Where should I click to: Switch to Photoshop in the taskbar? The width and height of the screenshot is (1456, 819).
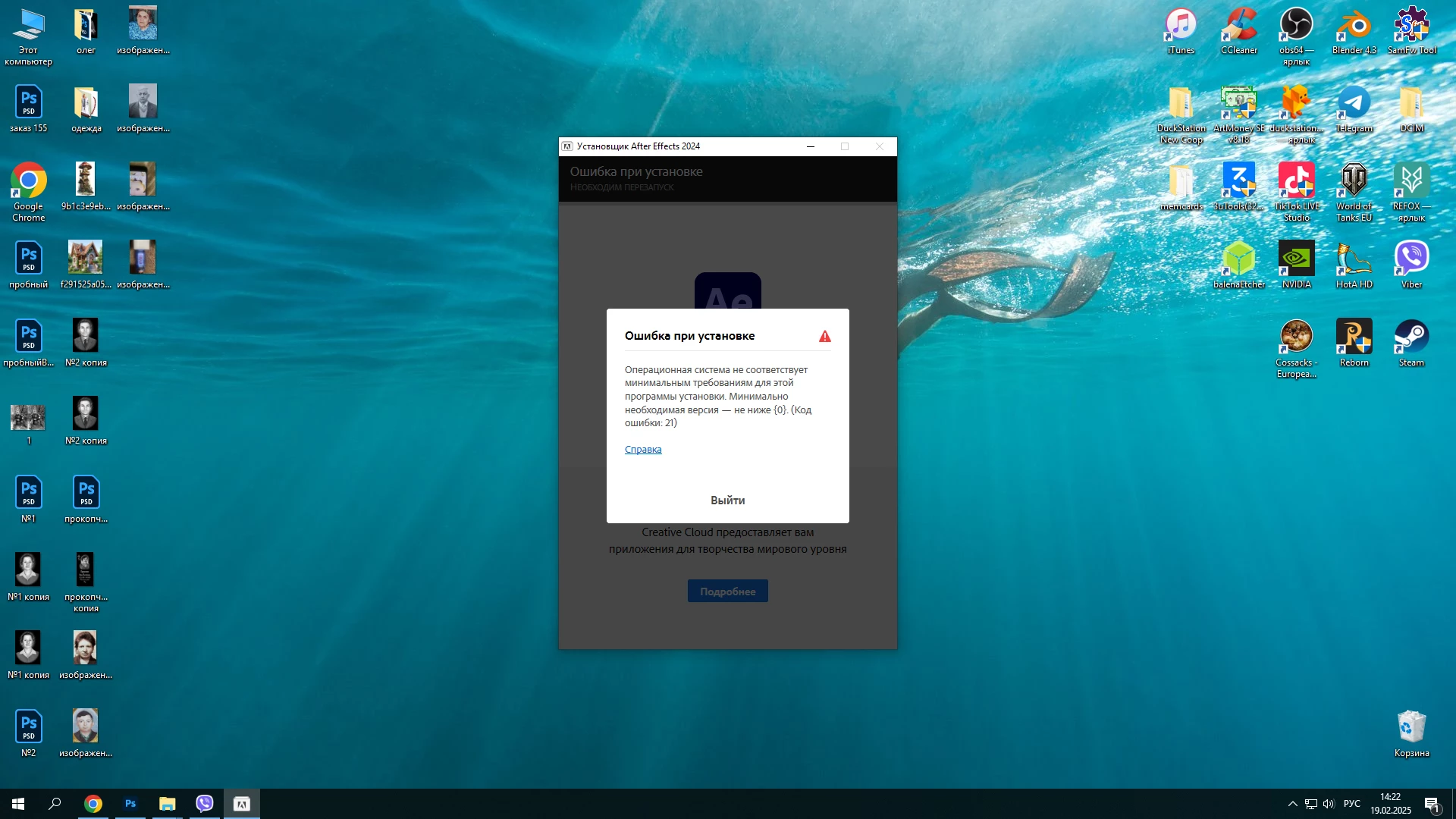pyautogui.click(x=130, y=804)
